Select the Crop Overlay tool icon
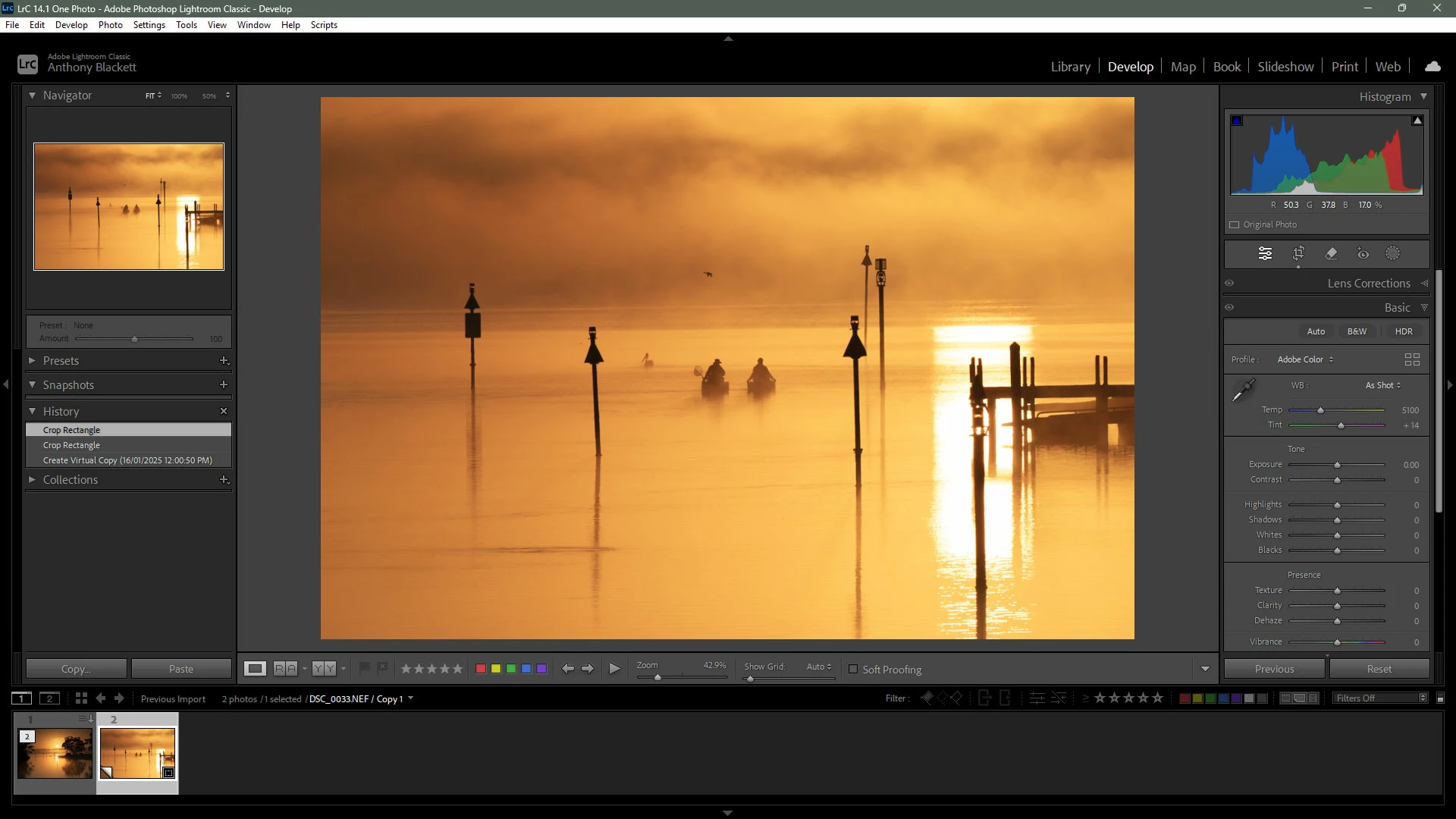1456x819 pixels. tap(1298, 253)
